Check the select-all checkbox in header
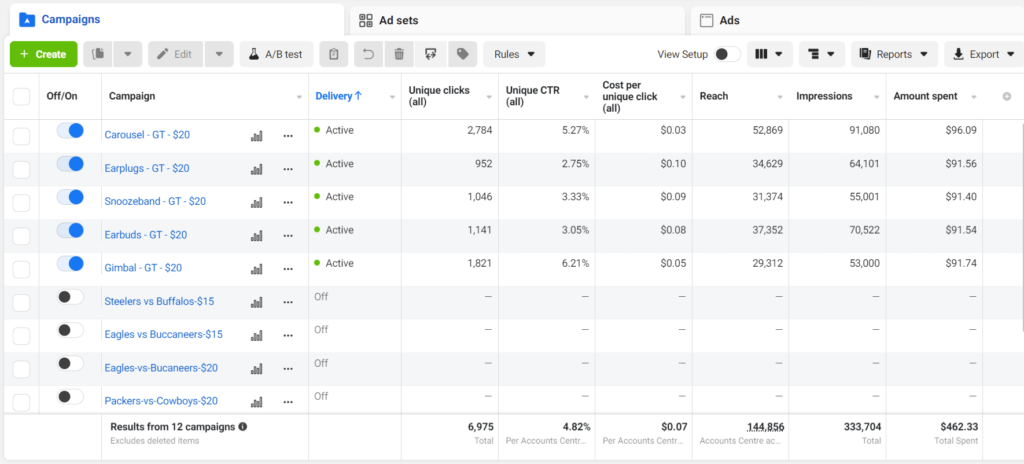This screenshot has width=1024, height=464. [21, 96]
